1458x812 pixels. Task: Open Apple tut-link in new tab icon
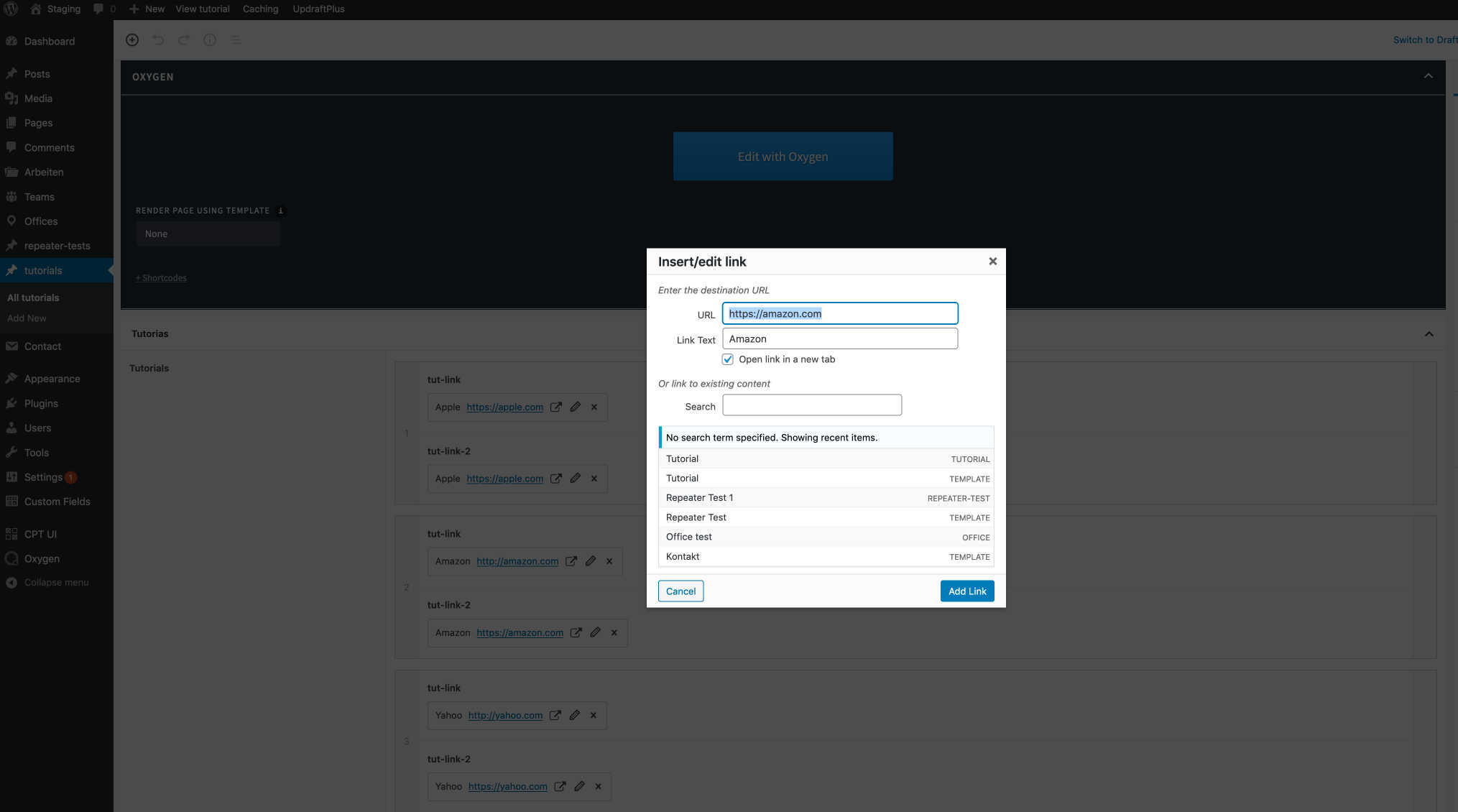pyautogui.click(x=556, y=407)
